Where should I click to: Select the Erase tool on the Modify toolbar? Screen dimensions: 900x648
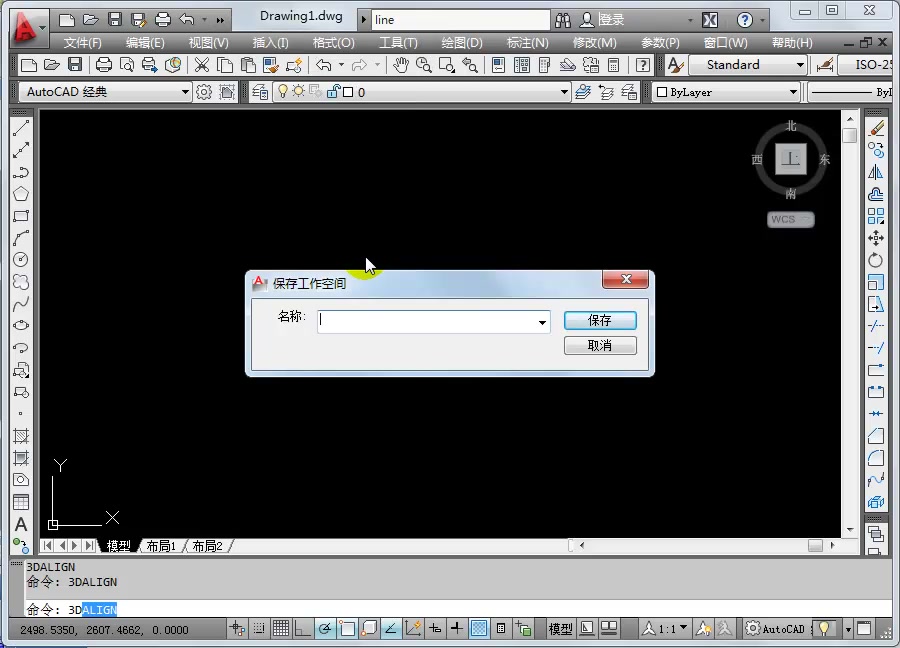(876, 128)
